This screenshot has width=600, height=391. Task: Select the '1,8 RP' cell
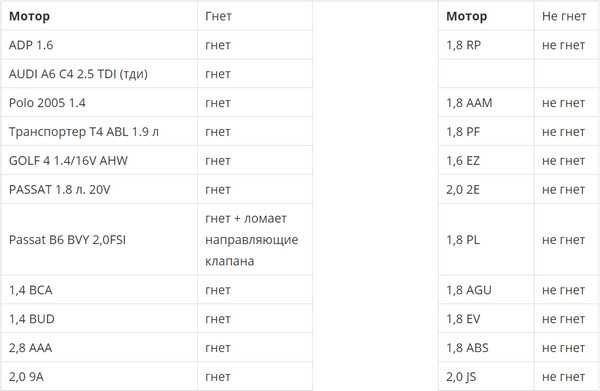[x=486, y=45]
